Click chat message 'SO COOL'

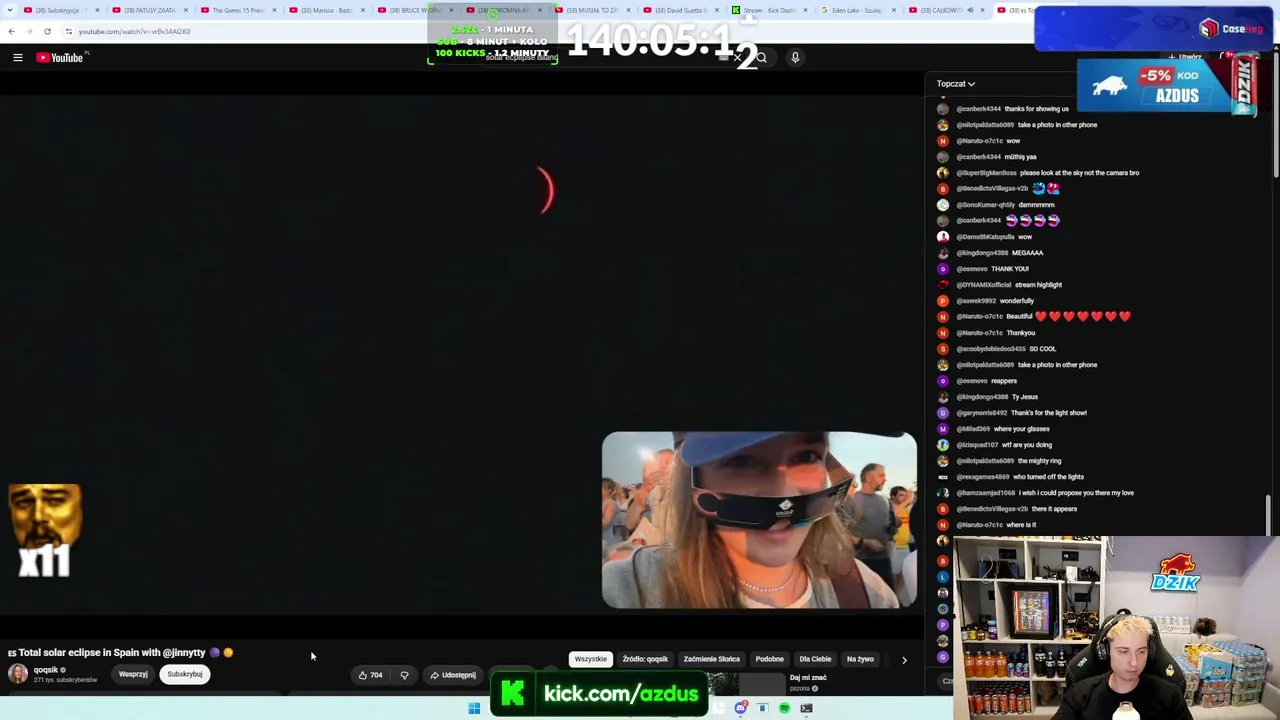(1042, 349)
